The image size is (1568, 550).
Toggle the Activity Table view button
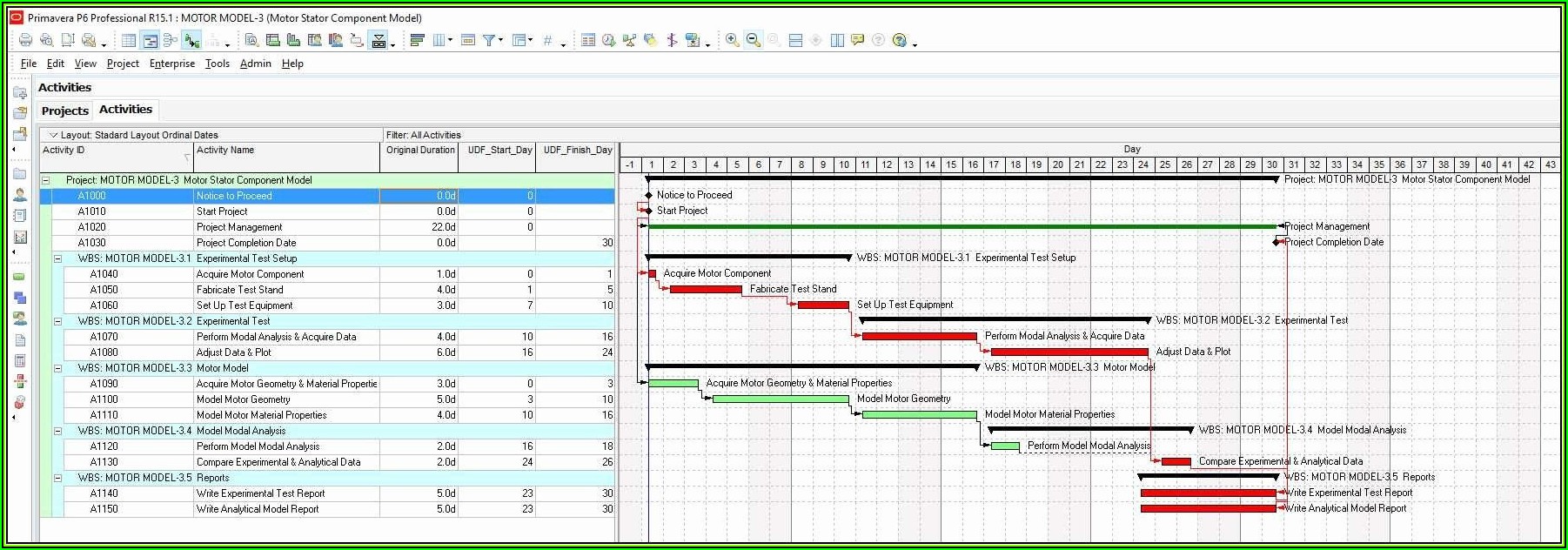pos(129,40)
